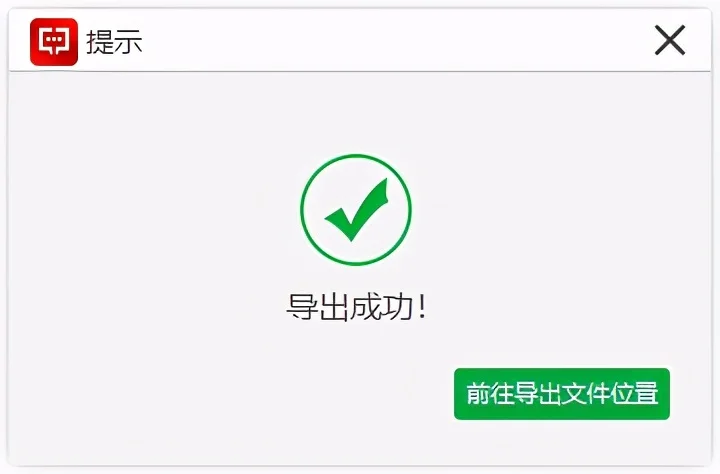Select the green circle around checkmark

(x=356, y=209)
